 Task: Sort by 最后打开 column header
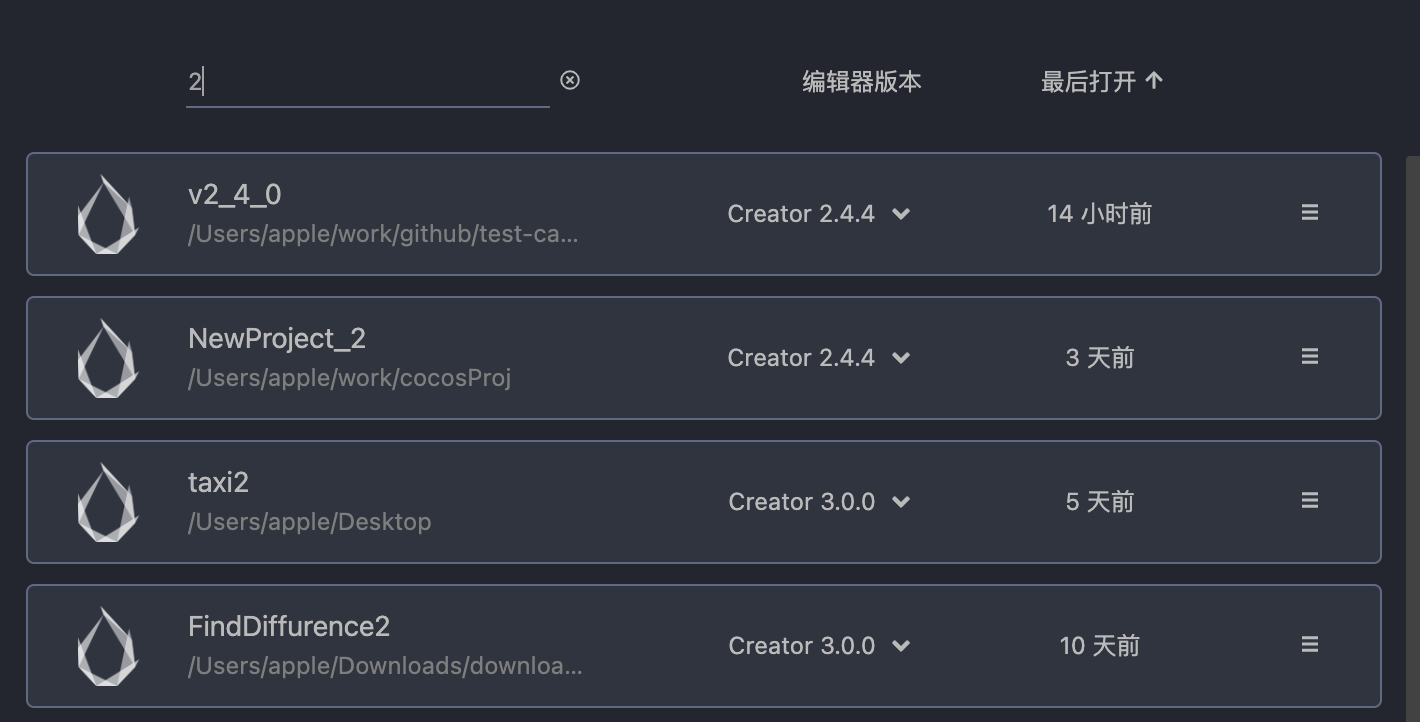click(x=1088, y=82)
